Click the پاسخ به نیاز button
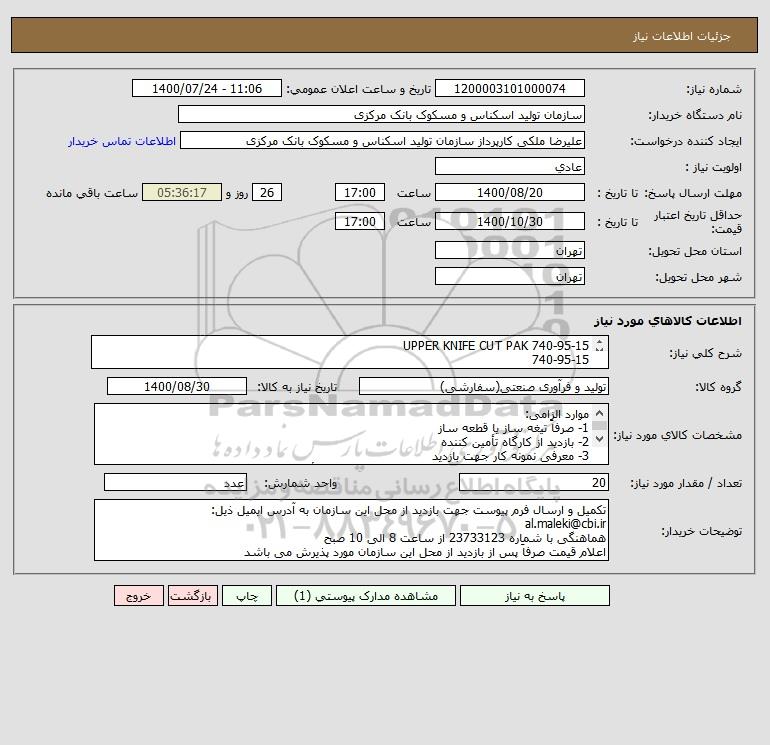The image size is (770, 745). coord(535,596)
